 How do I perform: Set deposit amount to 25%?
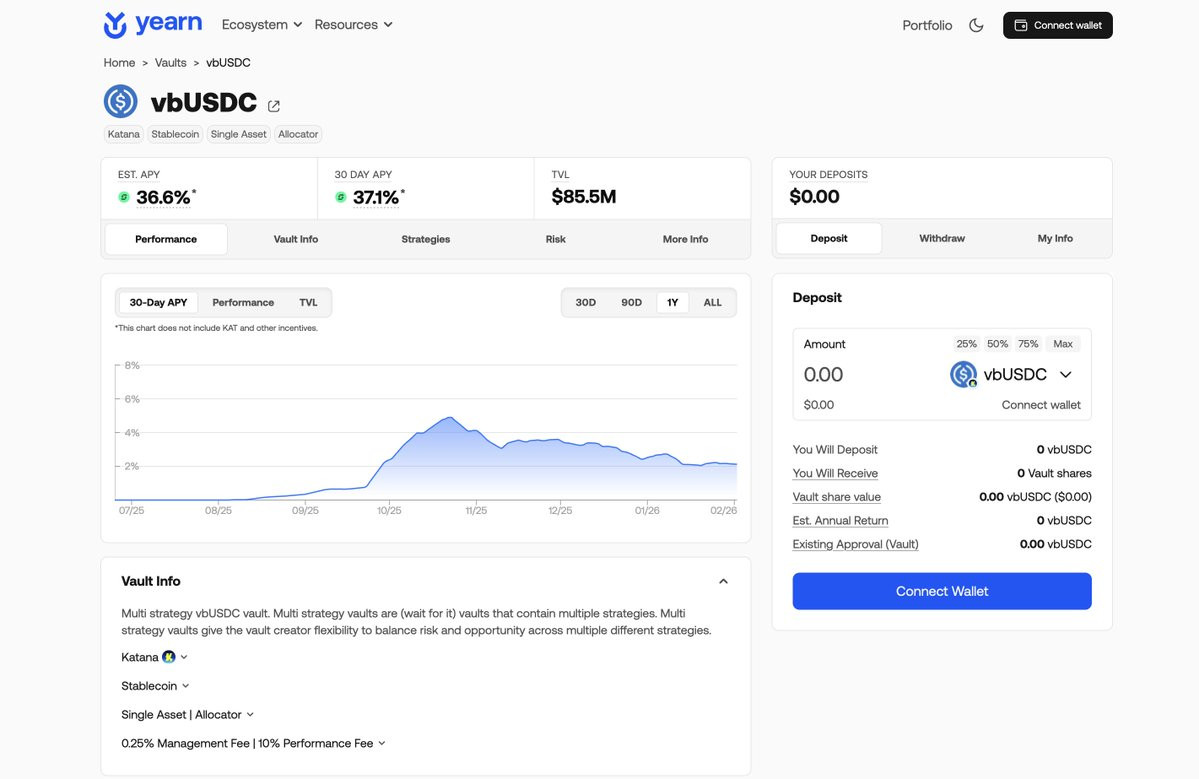coord(967,344)
